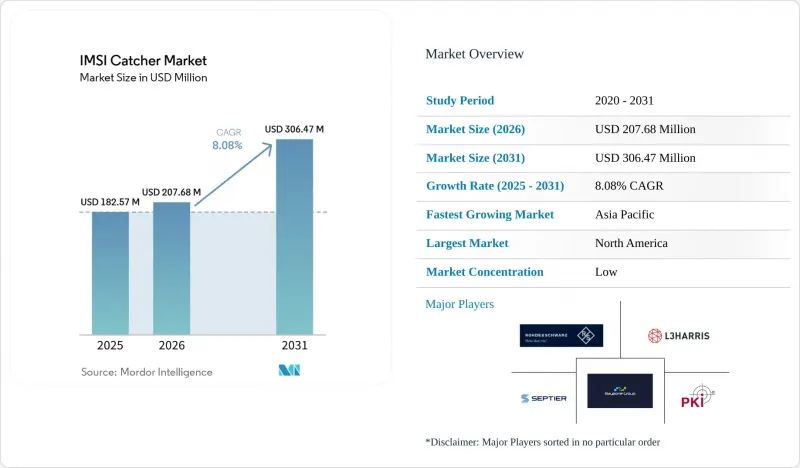The height and width of the screenshot is (468, 800).
Task: Click the 'Largest Market' label
Action: click(x=467, y=243)
